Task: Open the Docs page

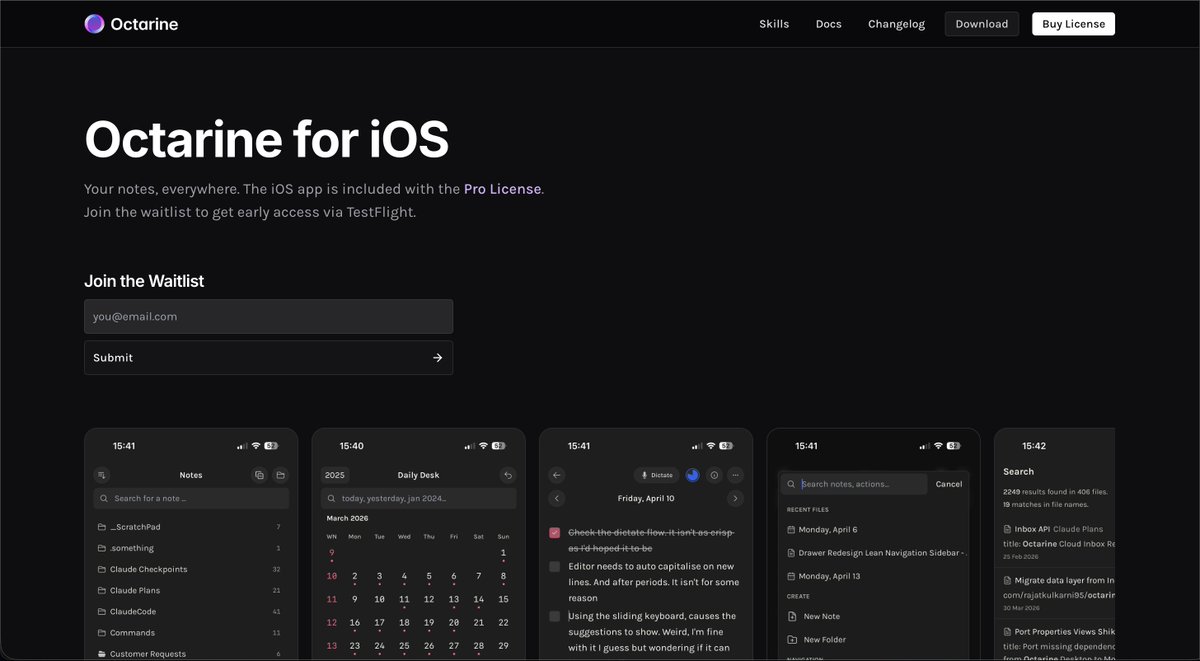Action: [828, 24]
